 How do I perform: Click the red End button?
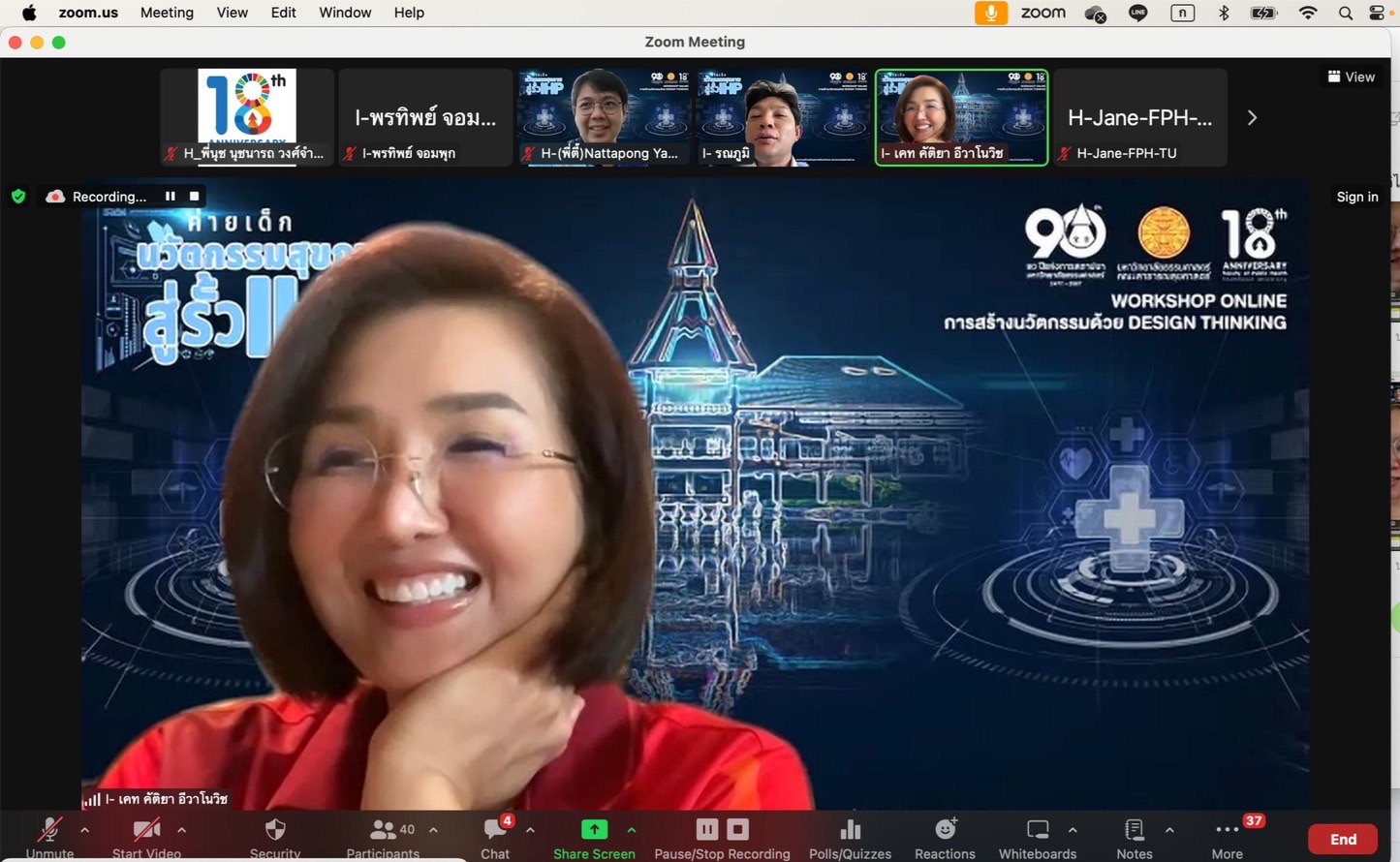point(1342,839)
